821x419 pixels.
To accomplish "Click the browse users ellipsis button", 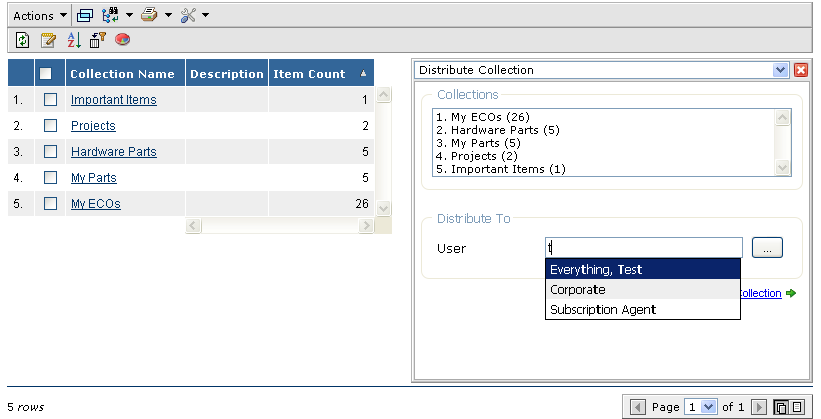I will 766,248.
